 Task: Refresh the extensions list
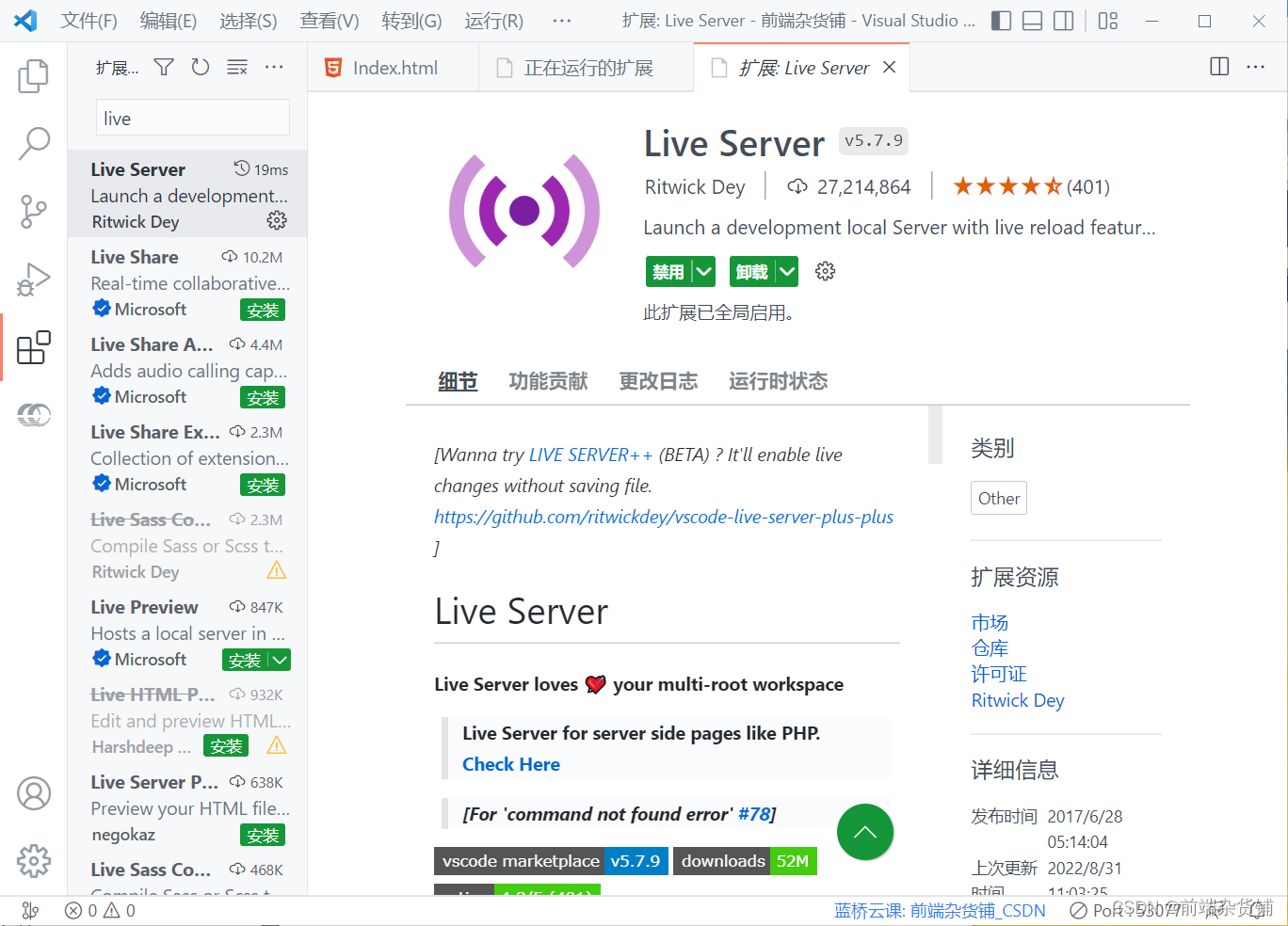(201, 67)
